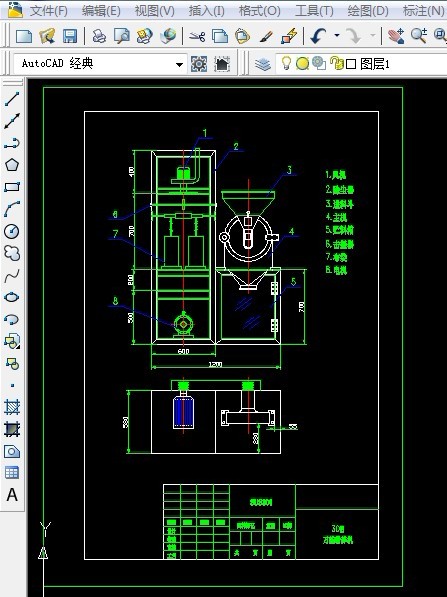The image size is (447, 597).
Task: Select the Polygon tool
Action: point(12,165)
